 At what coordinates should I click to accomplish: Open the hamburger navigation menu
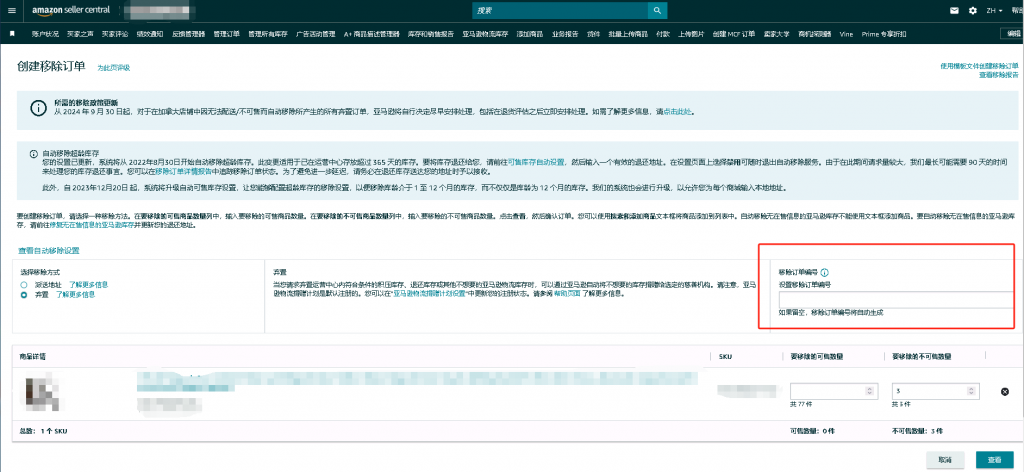click(x=12, y=11)
